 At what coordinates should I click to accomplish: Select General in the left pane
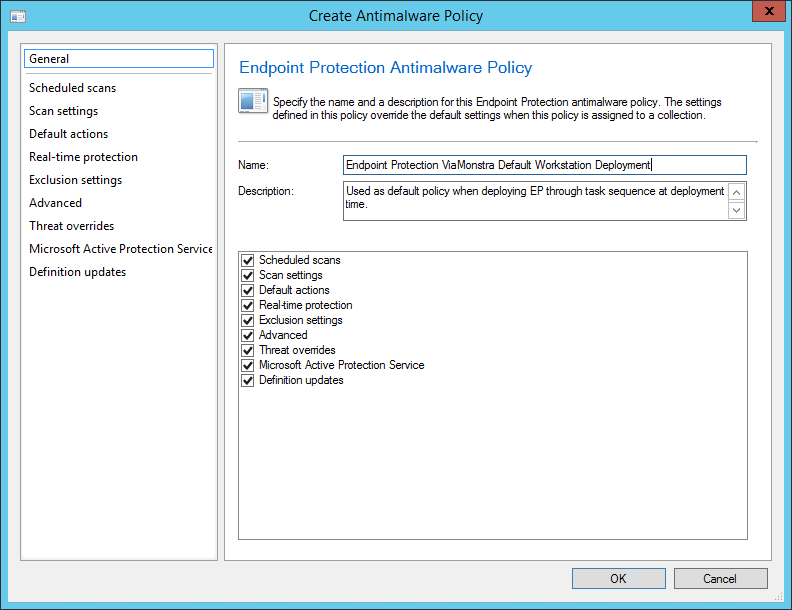(x=119, y=59)
